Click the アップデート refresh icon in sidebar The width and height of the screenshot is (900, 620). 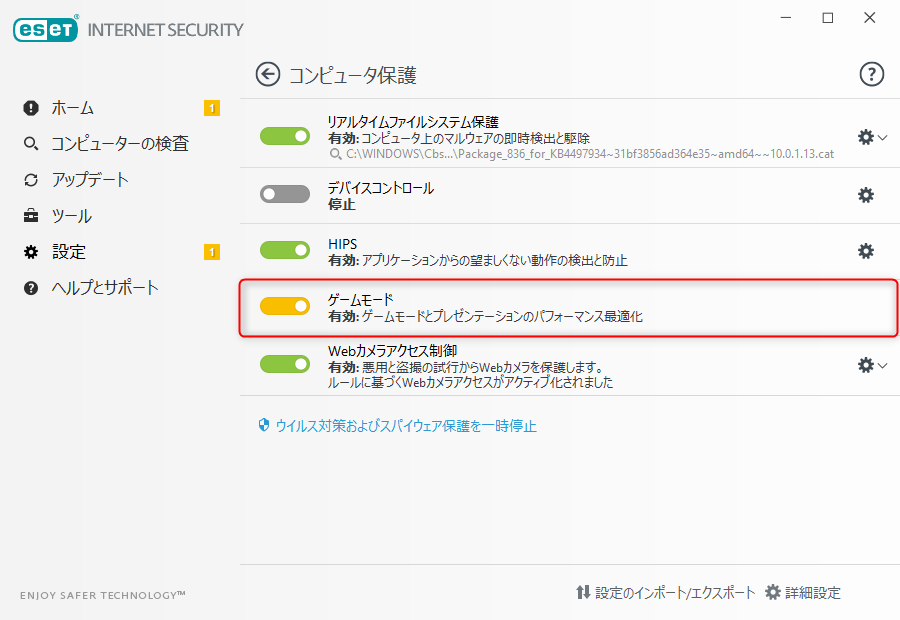[x=29, y=179]
